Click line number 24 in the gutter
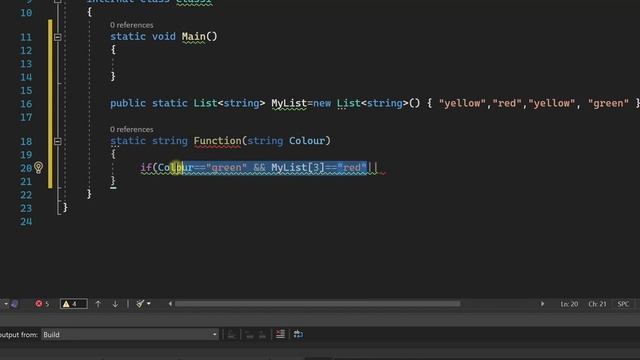Screen dimensions: 640x360 tap(26, 222)
